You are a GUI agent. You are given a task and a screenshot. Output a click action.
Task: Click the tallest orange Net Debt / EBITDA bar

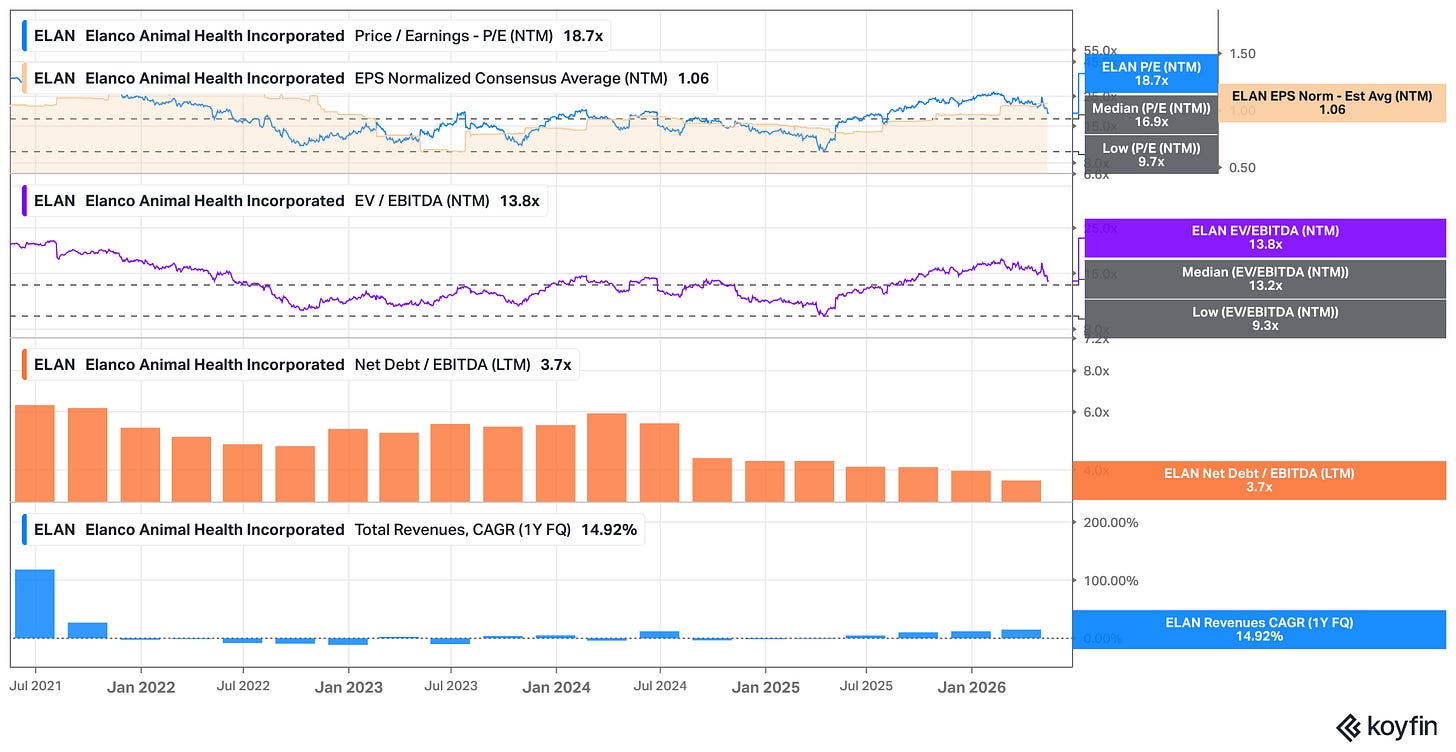(x=35, y=453)
